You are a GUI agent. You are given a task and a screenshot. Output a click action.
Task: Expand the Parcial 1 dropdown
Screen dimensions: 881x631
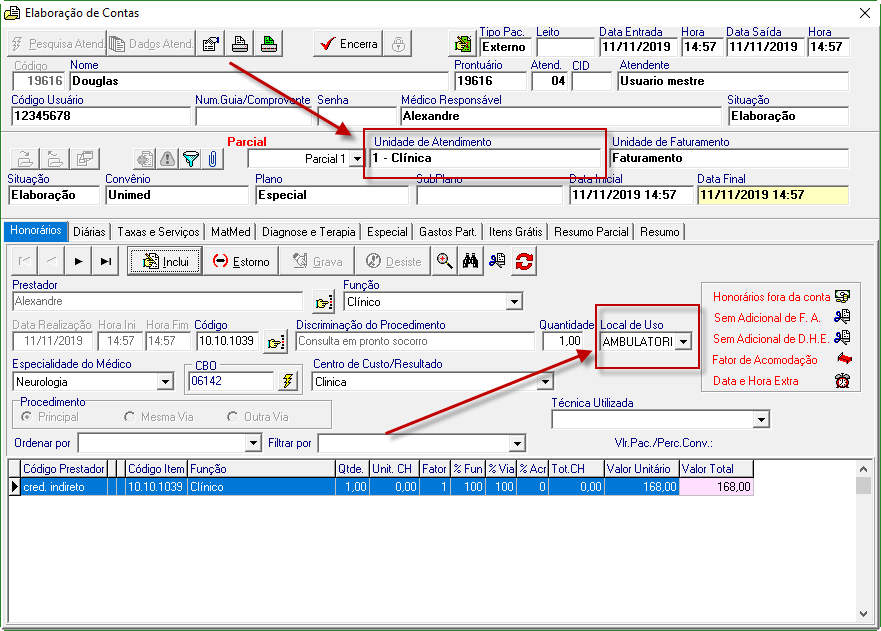357,159
